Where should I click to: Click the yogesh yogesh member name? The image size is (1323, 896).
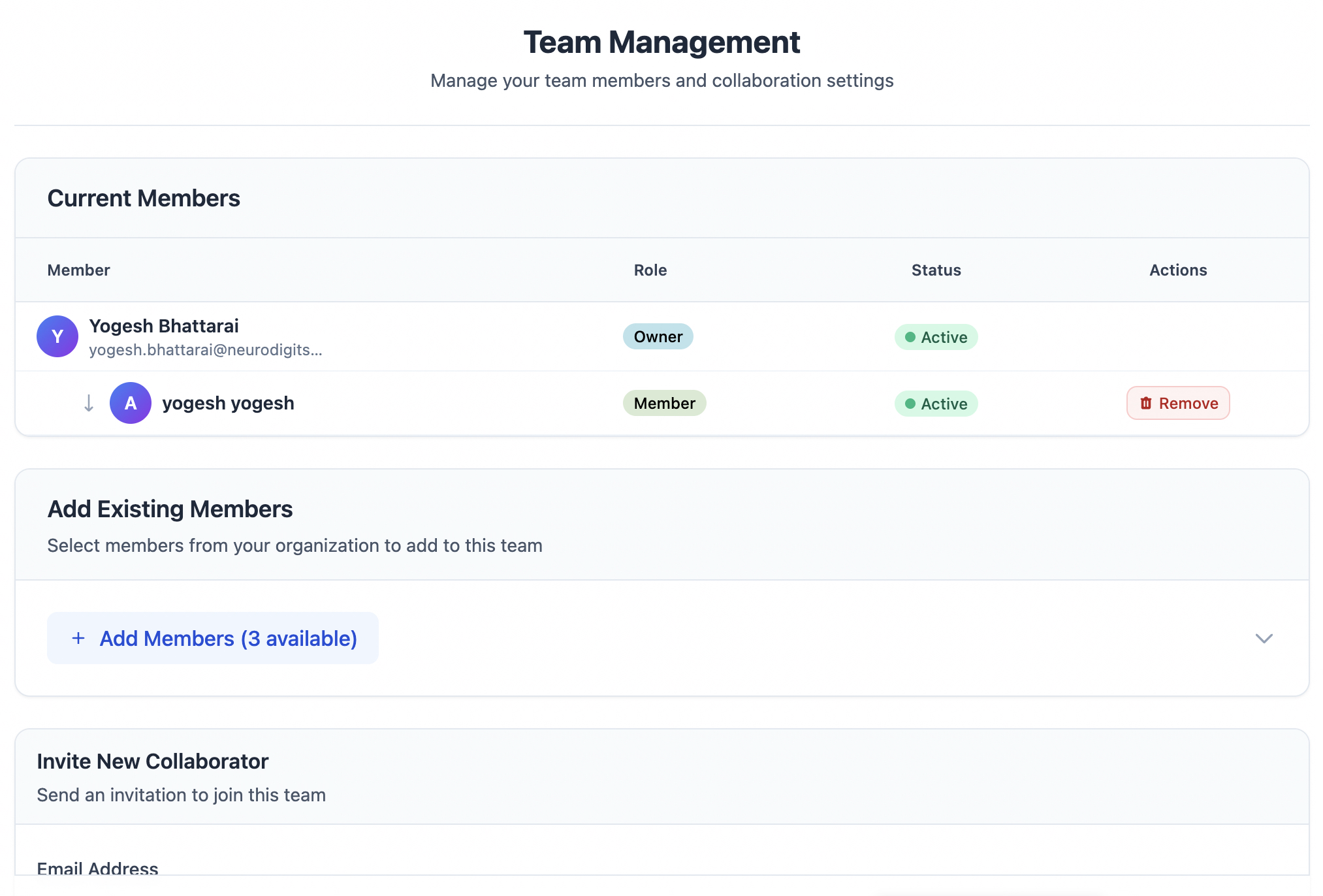[x=228, y=403]
